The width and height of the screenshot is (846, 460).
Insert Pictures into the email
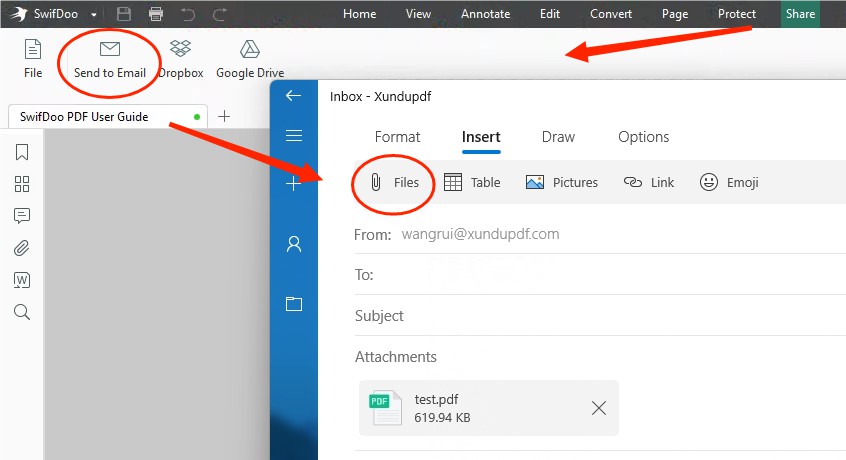[562, 183]
